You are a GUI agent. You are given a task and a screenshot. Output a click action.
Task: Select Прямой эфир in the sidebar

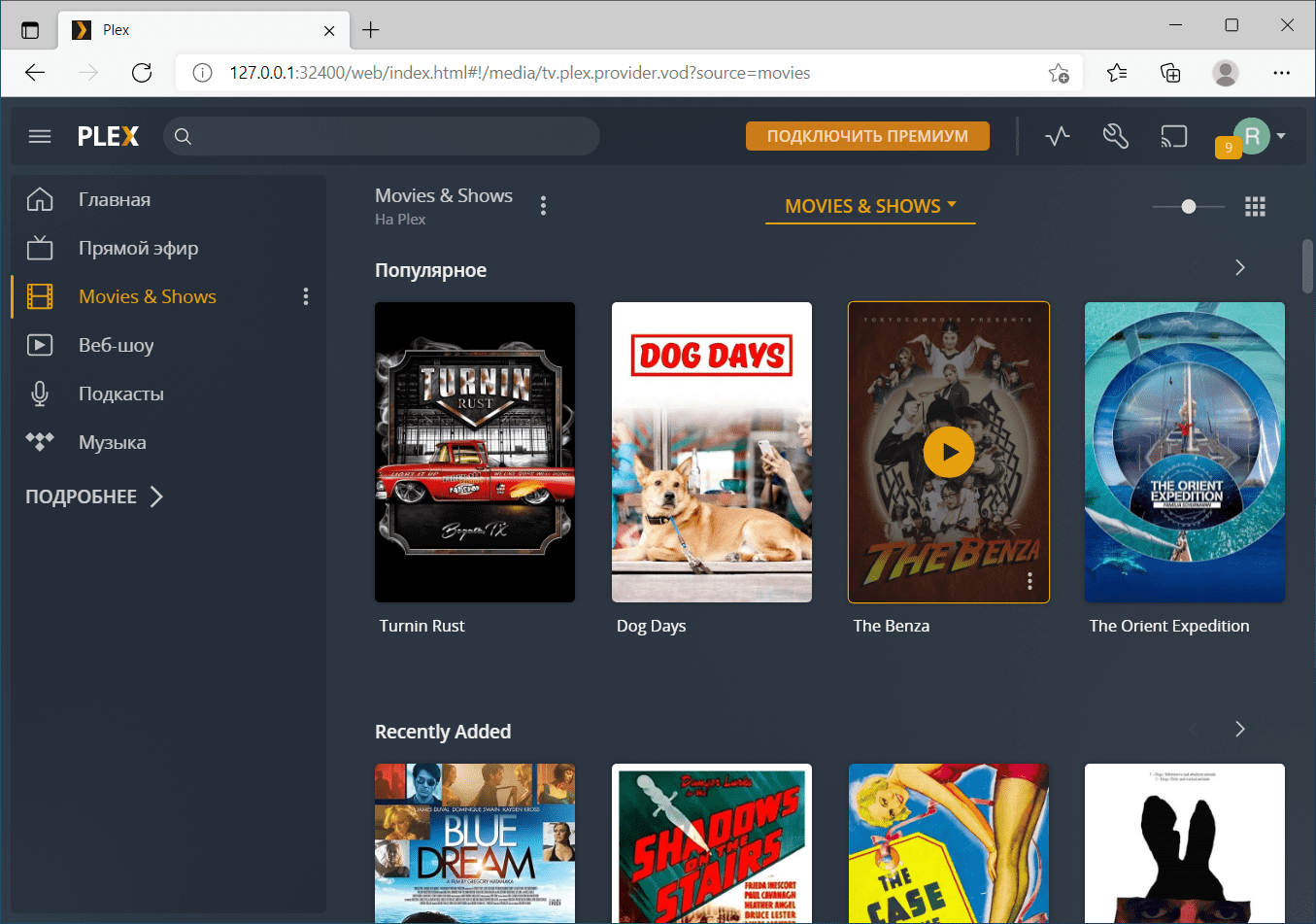(x=139, y=248)
